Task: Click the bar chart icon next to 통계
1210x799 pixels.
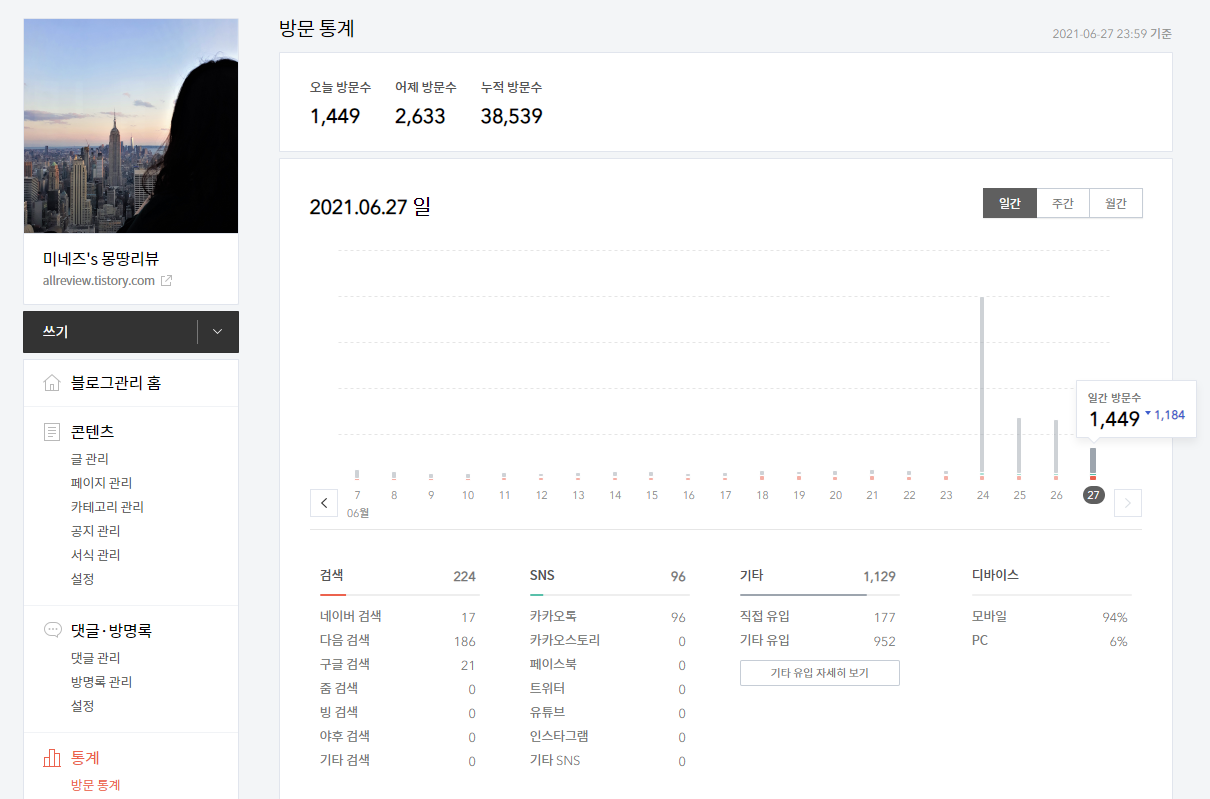Action: [x=52, y=758]
